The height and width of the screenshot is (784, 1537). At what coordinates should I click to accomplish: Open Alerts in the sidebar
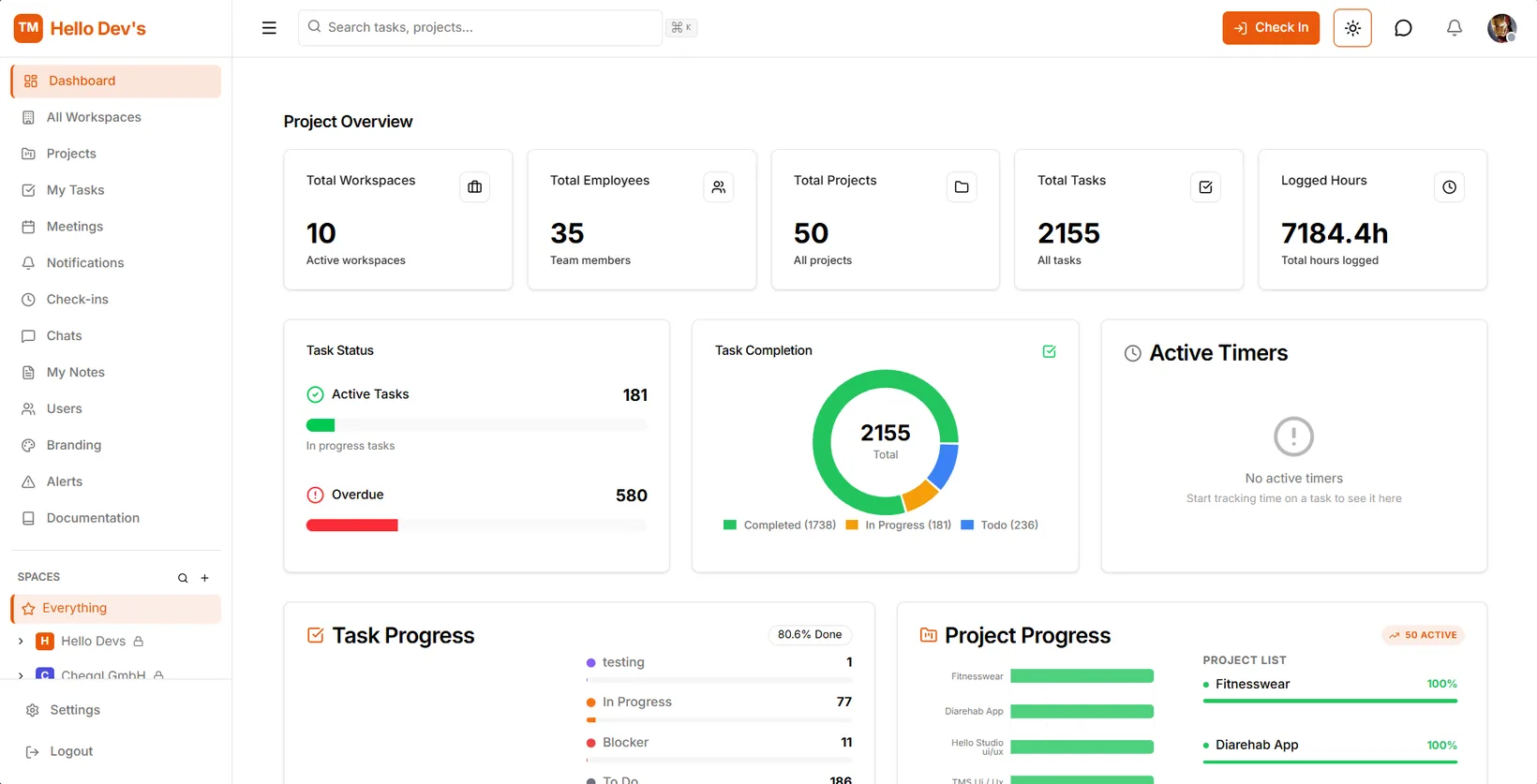pos(116,482)
